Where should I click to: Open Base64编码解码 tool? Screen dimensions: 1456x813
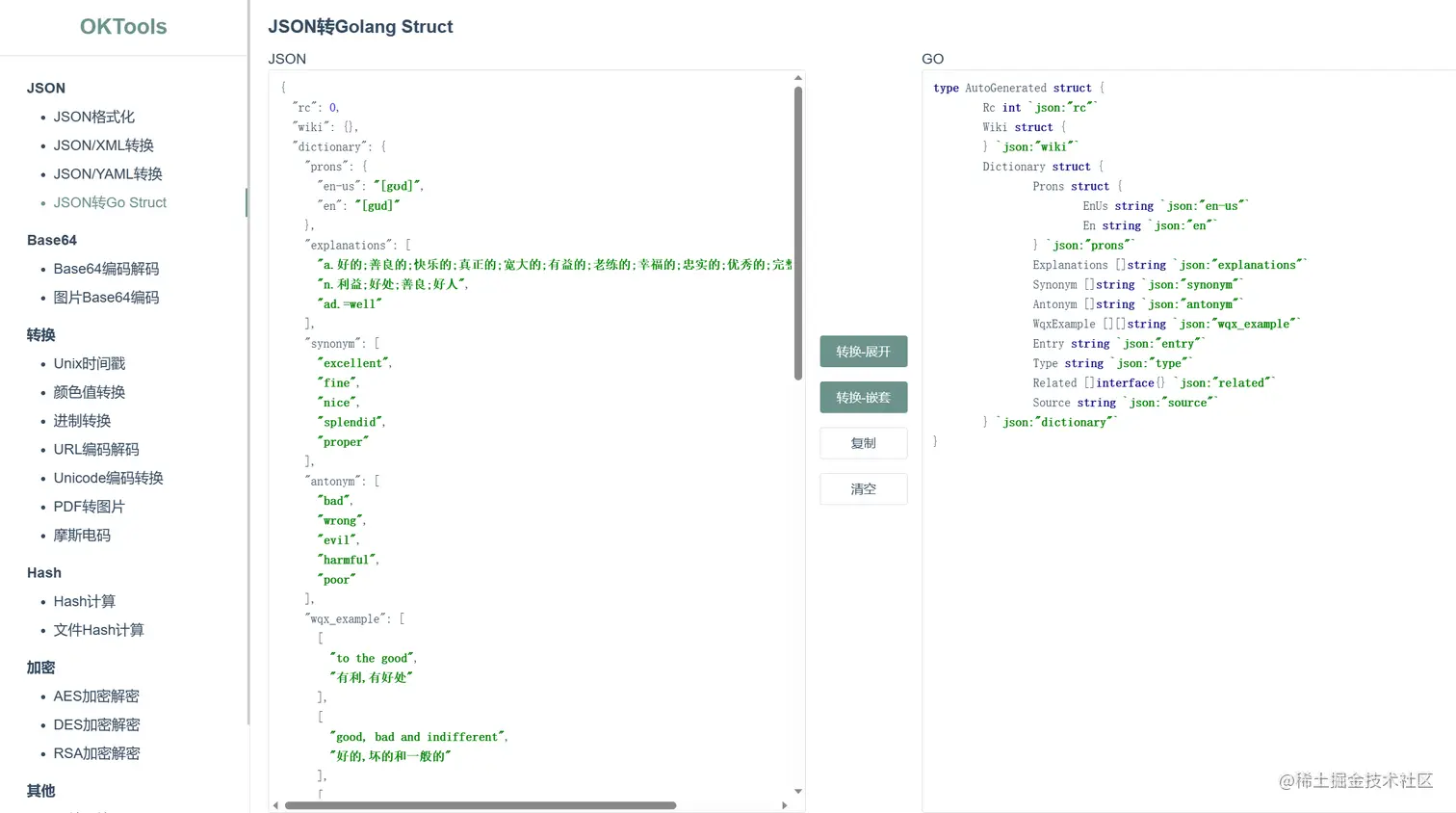tap(106, 269)
